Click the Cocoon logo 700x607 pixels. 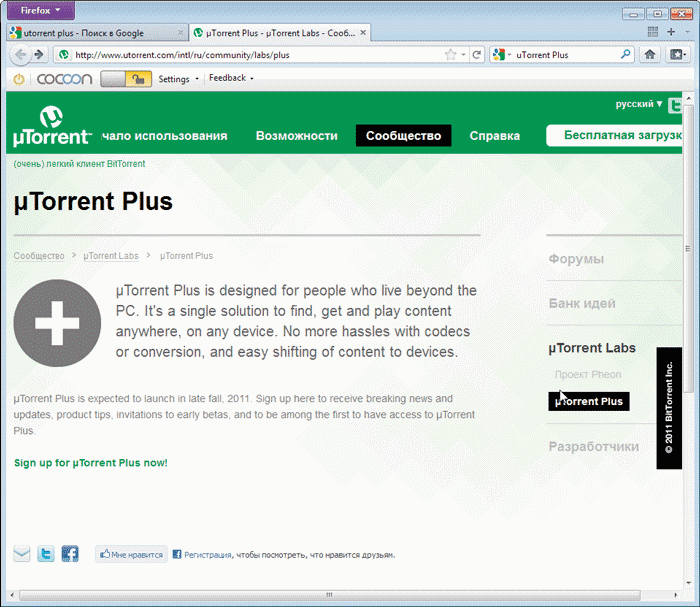click(64, 79)
